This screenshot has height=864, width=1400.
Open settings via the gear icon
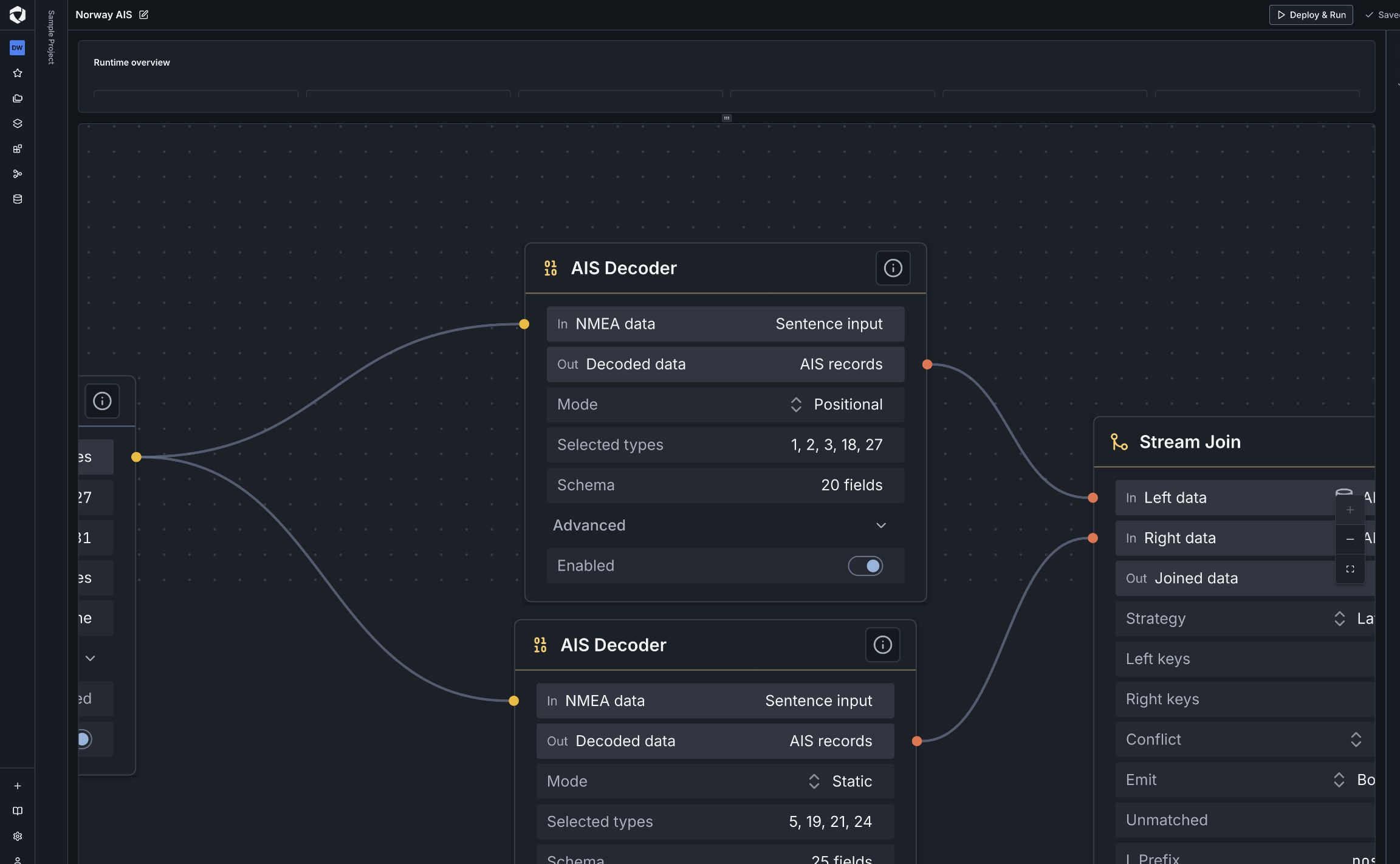tap(18, 836)
